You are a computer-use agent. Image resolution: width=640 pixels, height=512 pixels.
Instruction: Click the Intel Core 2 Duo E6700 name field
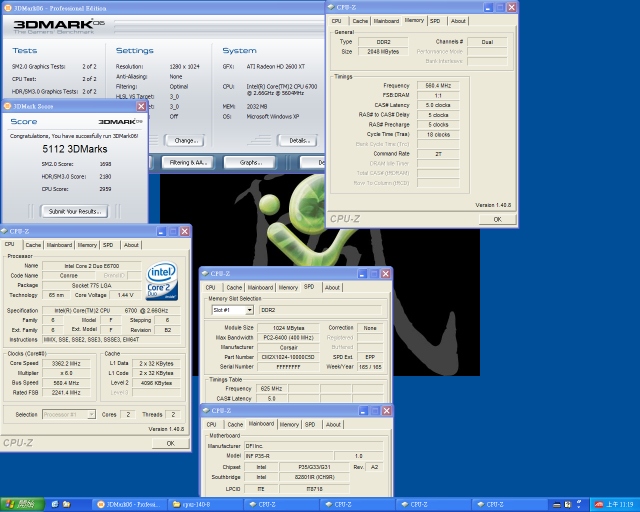click(92, 266)
